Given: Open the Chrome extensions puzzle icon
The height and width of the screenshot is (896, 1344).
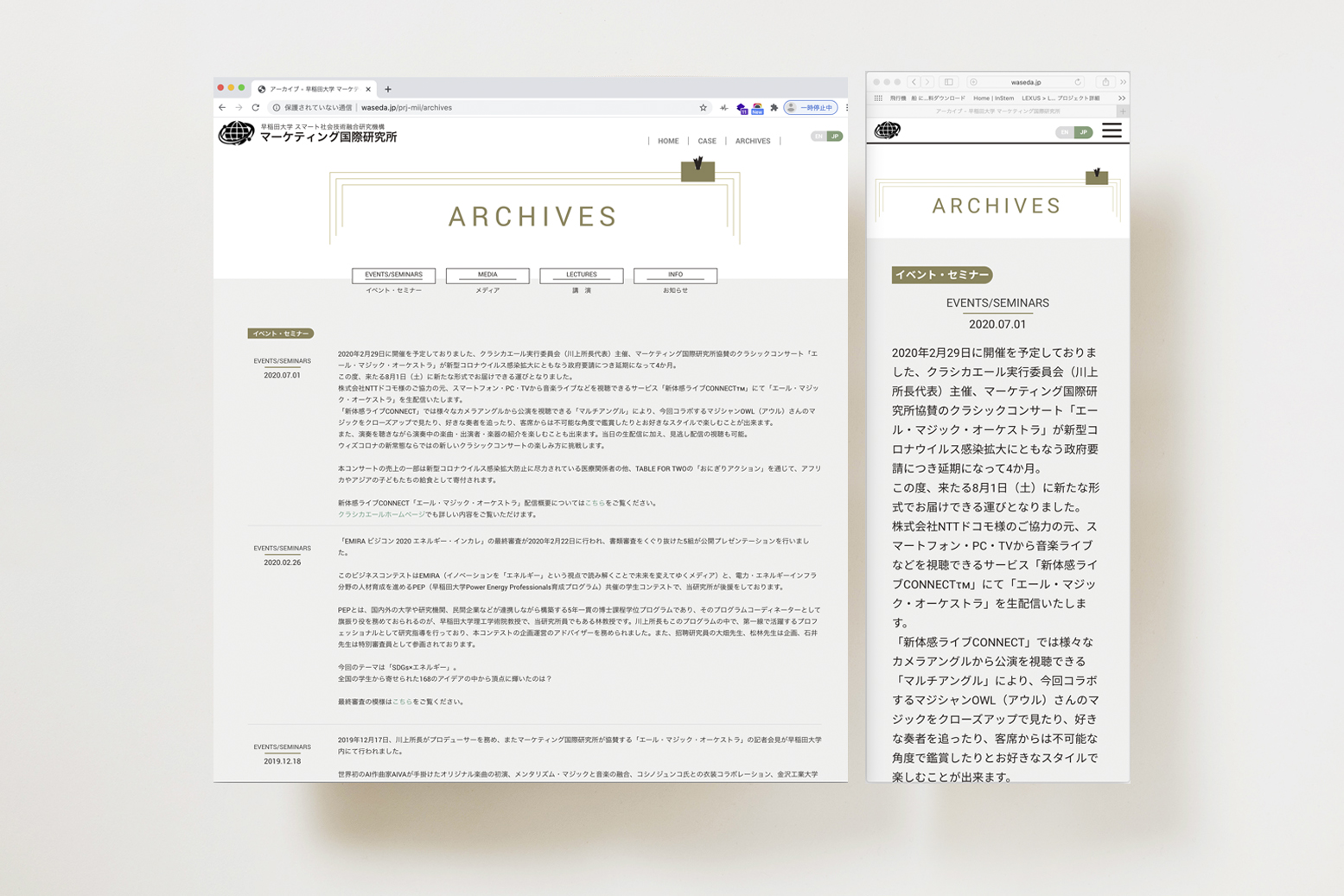Looking at the screenshot, I should (x=774, y=108).
